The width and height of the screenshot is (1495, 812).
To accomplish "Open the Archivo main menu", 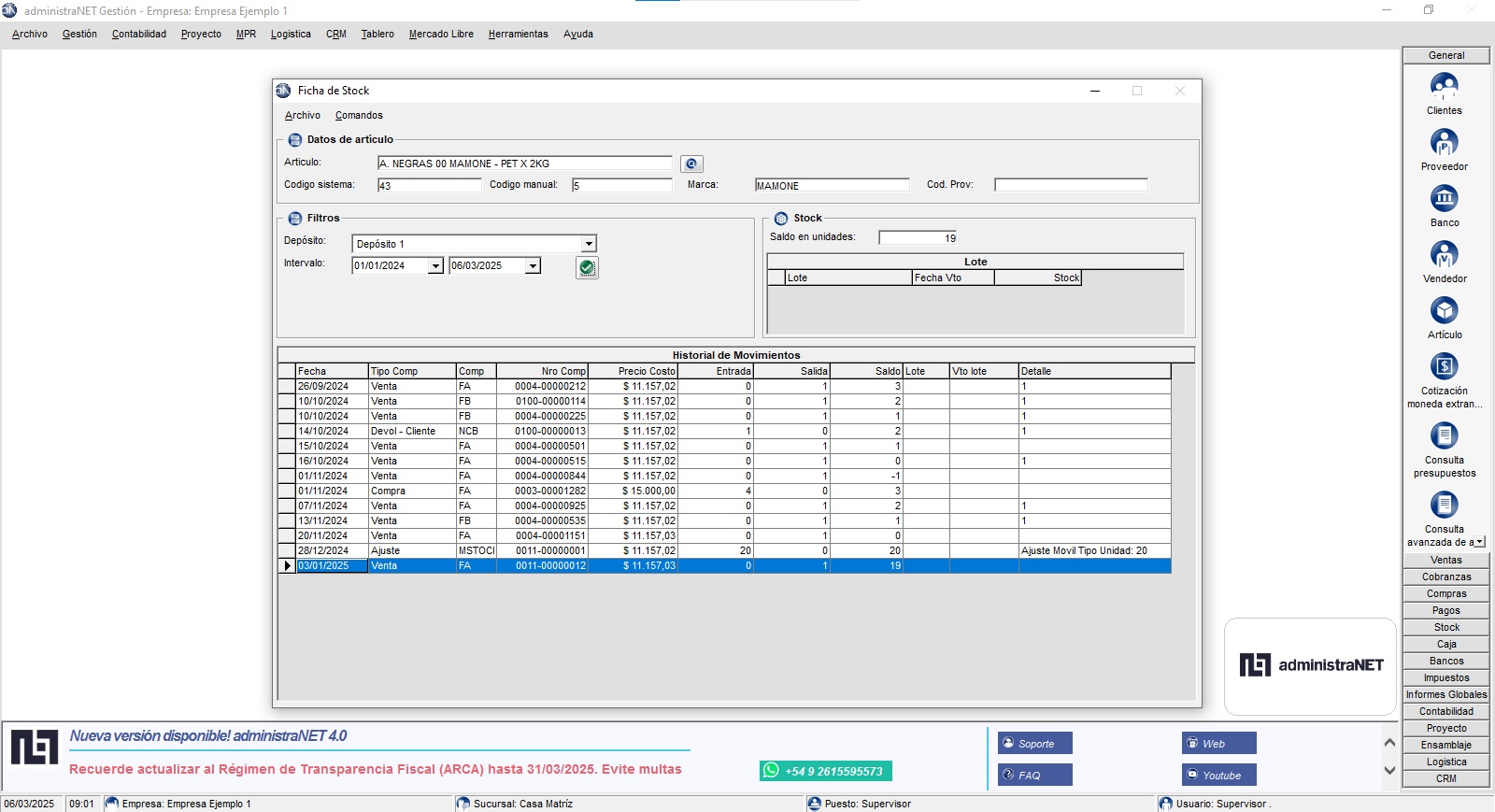I will coord(30,34).
